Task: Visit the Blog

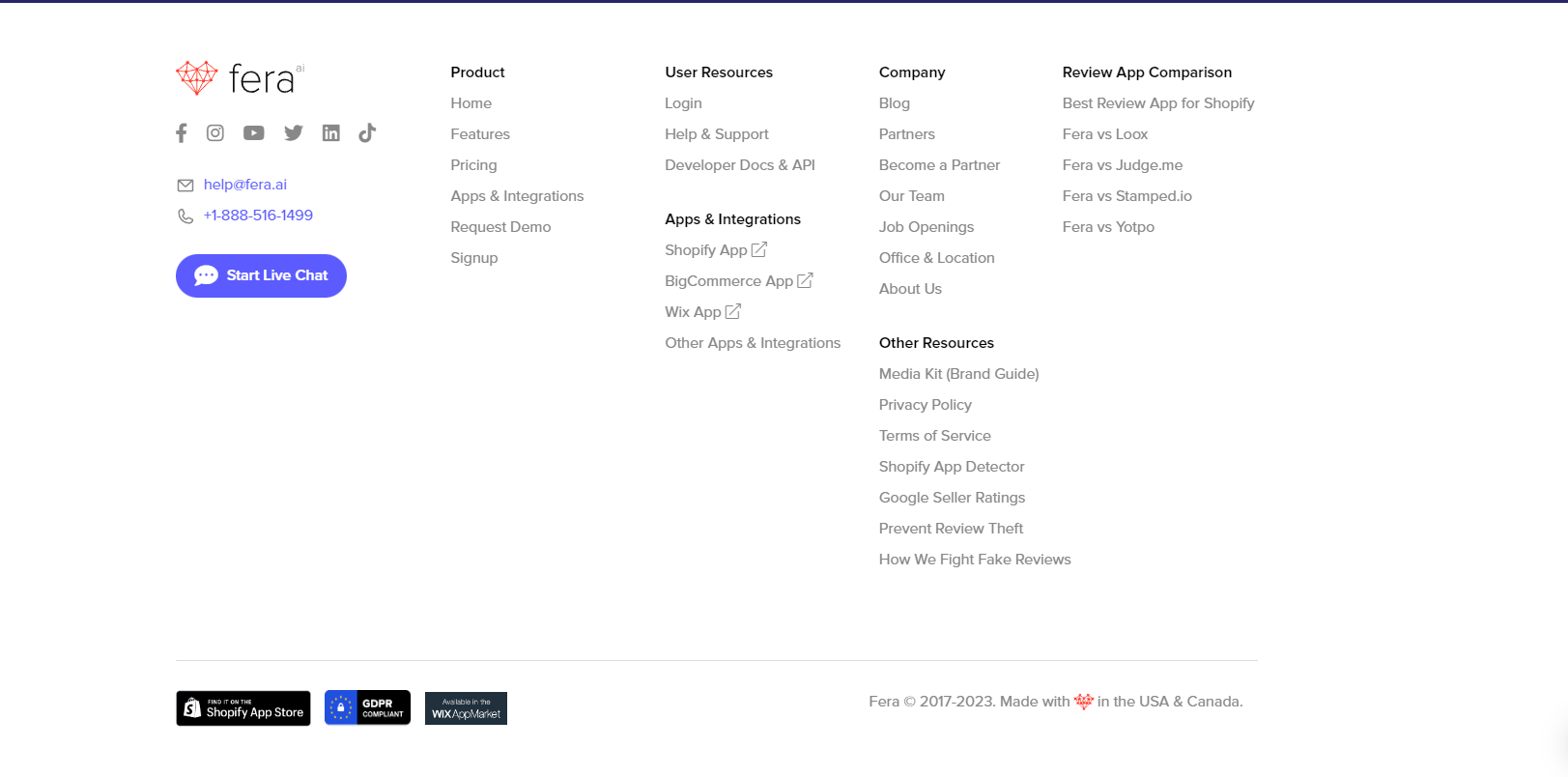Action: tap(895, 103)
